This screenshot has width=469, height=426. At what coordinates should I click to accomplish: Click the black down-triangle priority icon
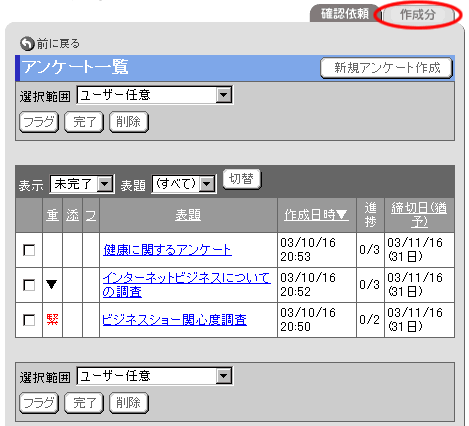pos(52,284)
